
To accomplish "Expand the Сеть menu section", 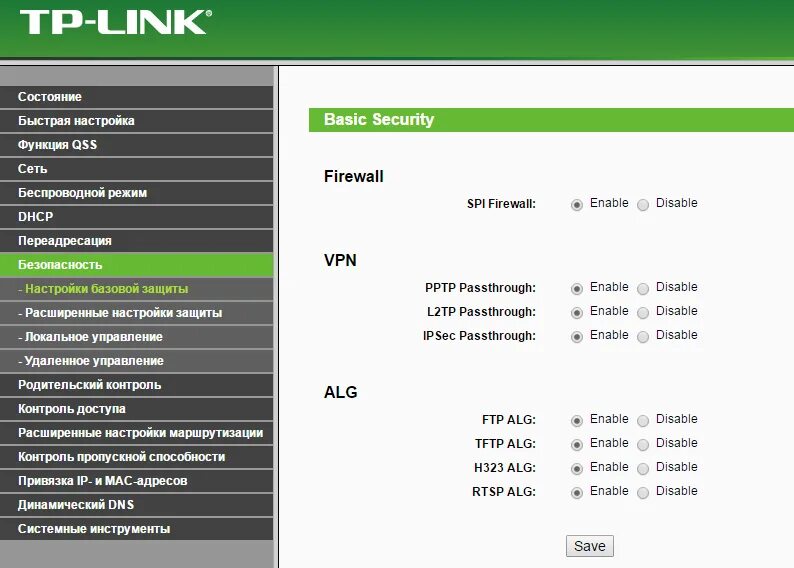I will click(33, 169).
